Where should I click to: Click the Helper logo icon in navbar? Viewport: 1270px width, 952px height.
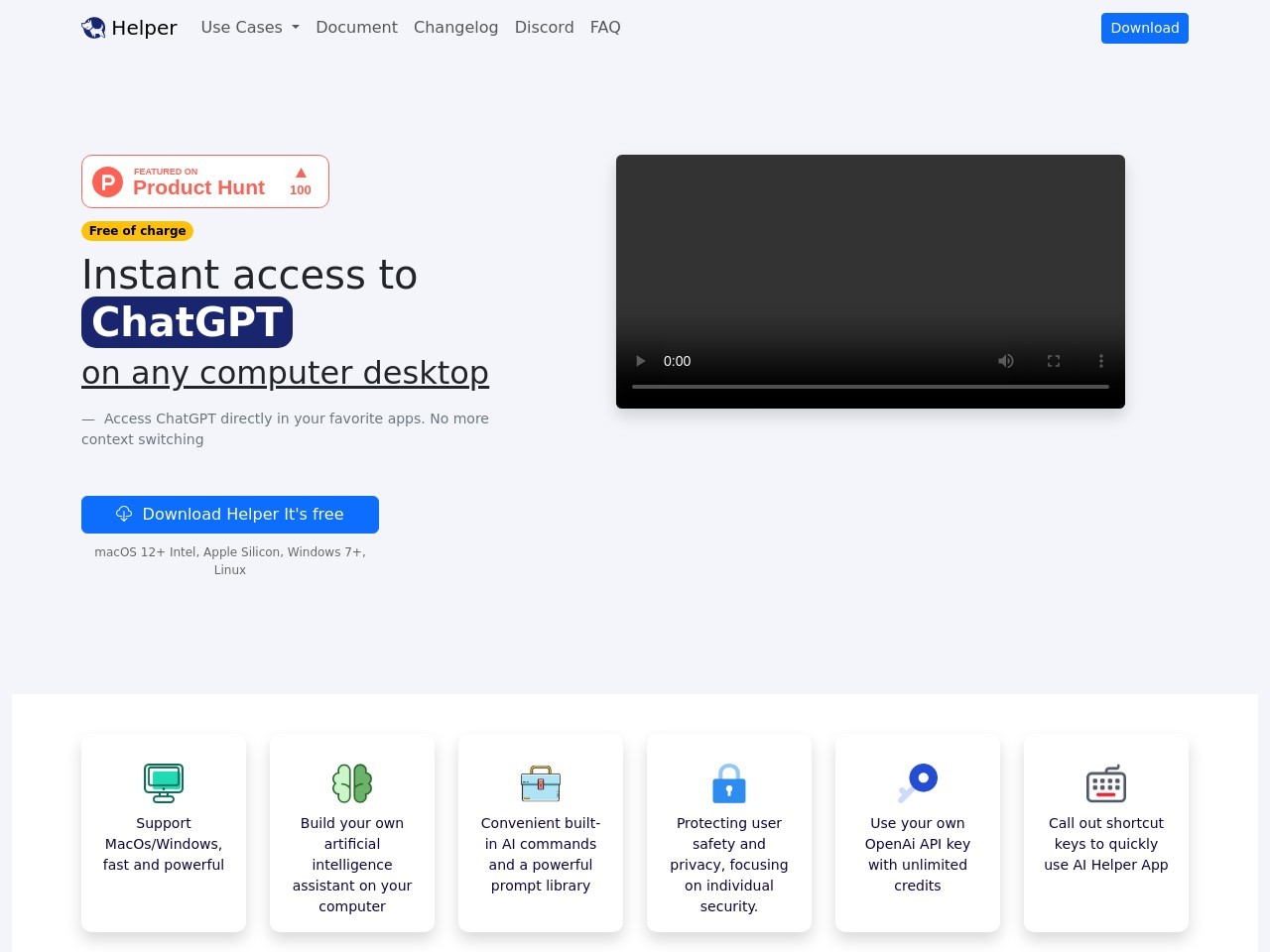(93, 28)
